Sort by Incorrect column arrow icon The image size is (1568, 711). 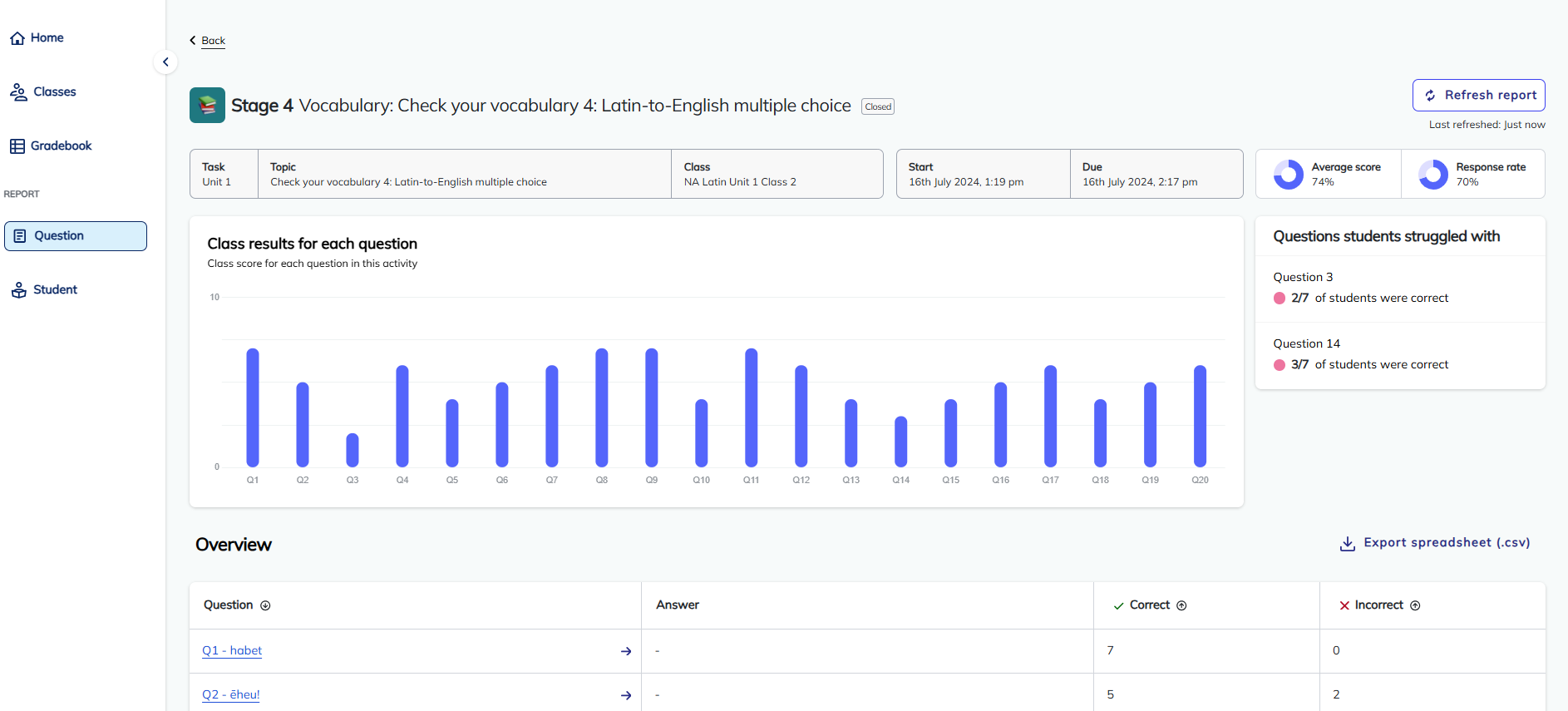click(1415, 606)
